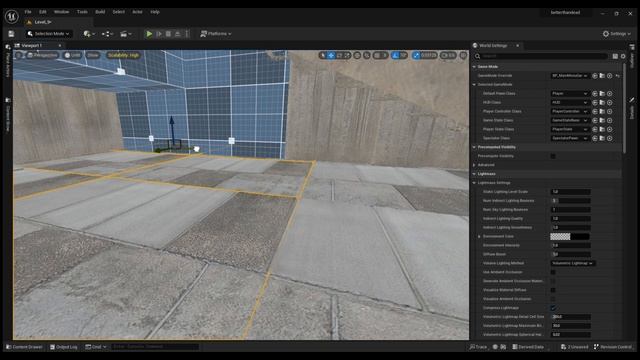Open the GameMode Override dropdown
Image resolution: width=640 pixels, height=360 pixels.
click(x=570, y=76)
